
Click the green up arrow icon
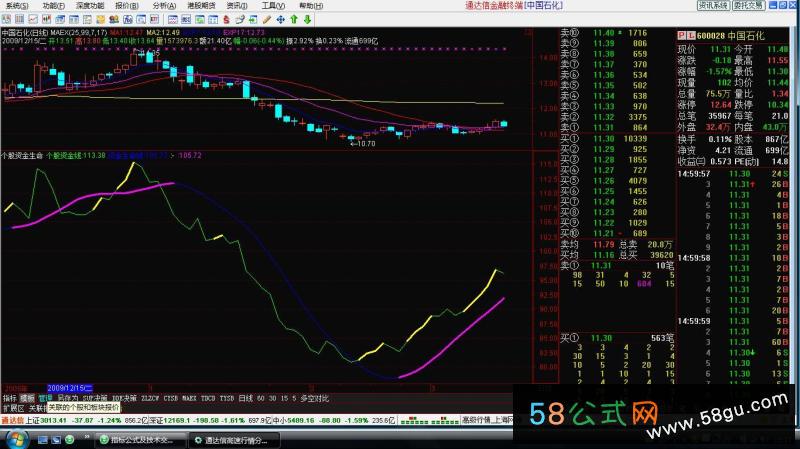coord(294,19)
